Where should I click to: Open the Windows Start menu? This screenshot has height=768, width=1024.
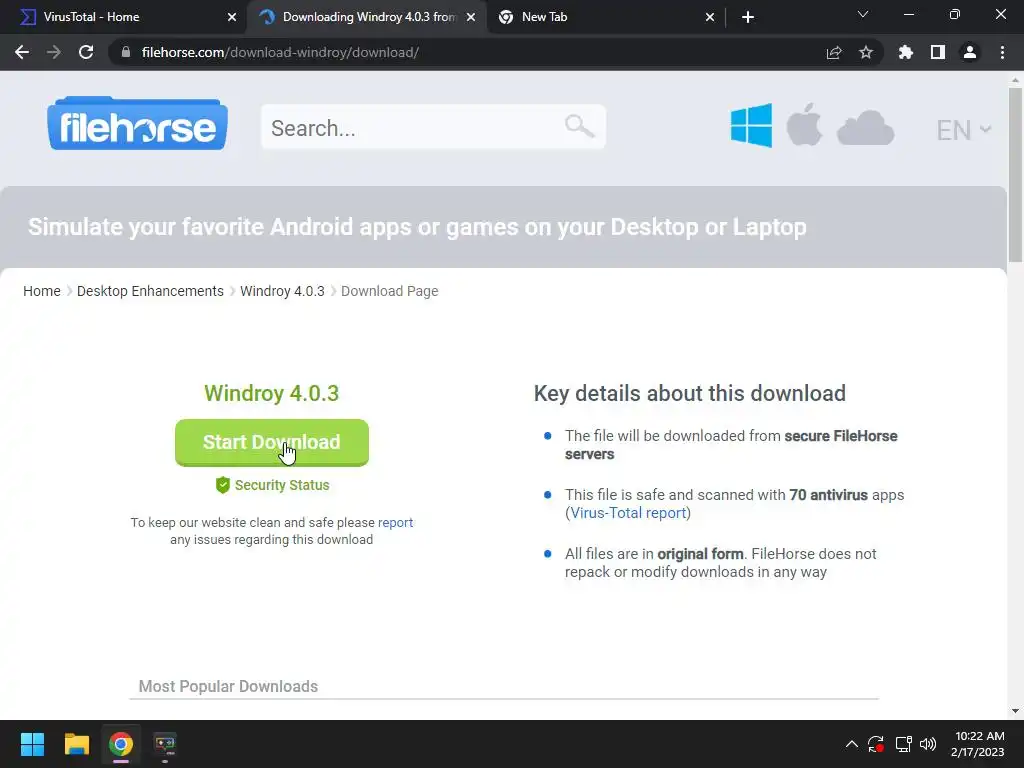(x=32, y=744)
